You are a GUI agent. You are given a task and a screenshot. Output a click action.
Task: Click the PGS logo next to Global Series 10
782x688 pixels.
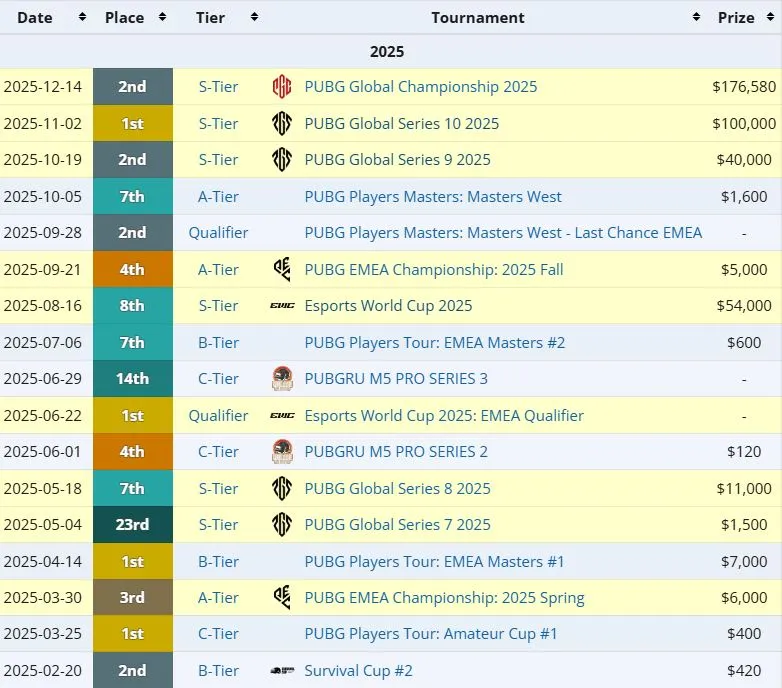(282, 124)
